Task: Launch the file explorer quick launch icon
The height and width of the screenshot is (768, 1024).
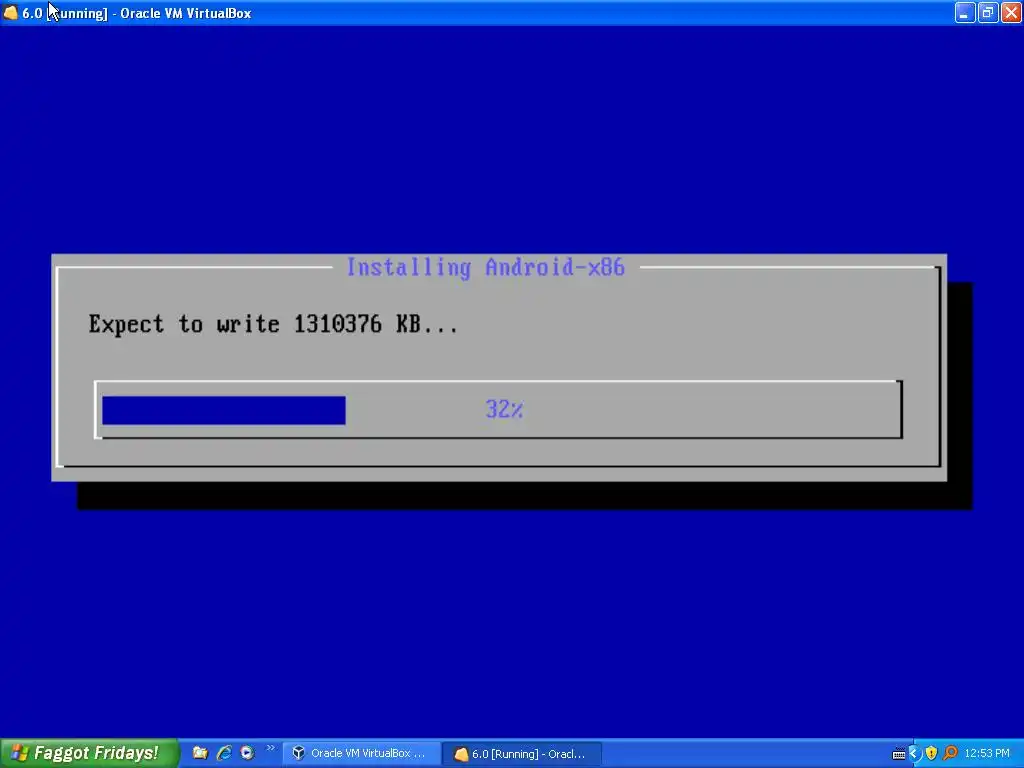Action: click(200, 753)
